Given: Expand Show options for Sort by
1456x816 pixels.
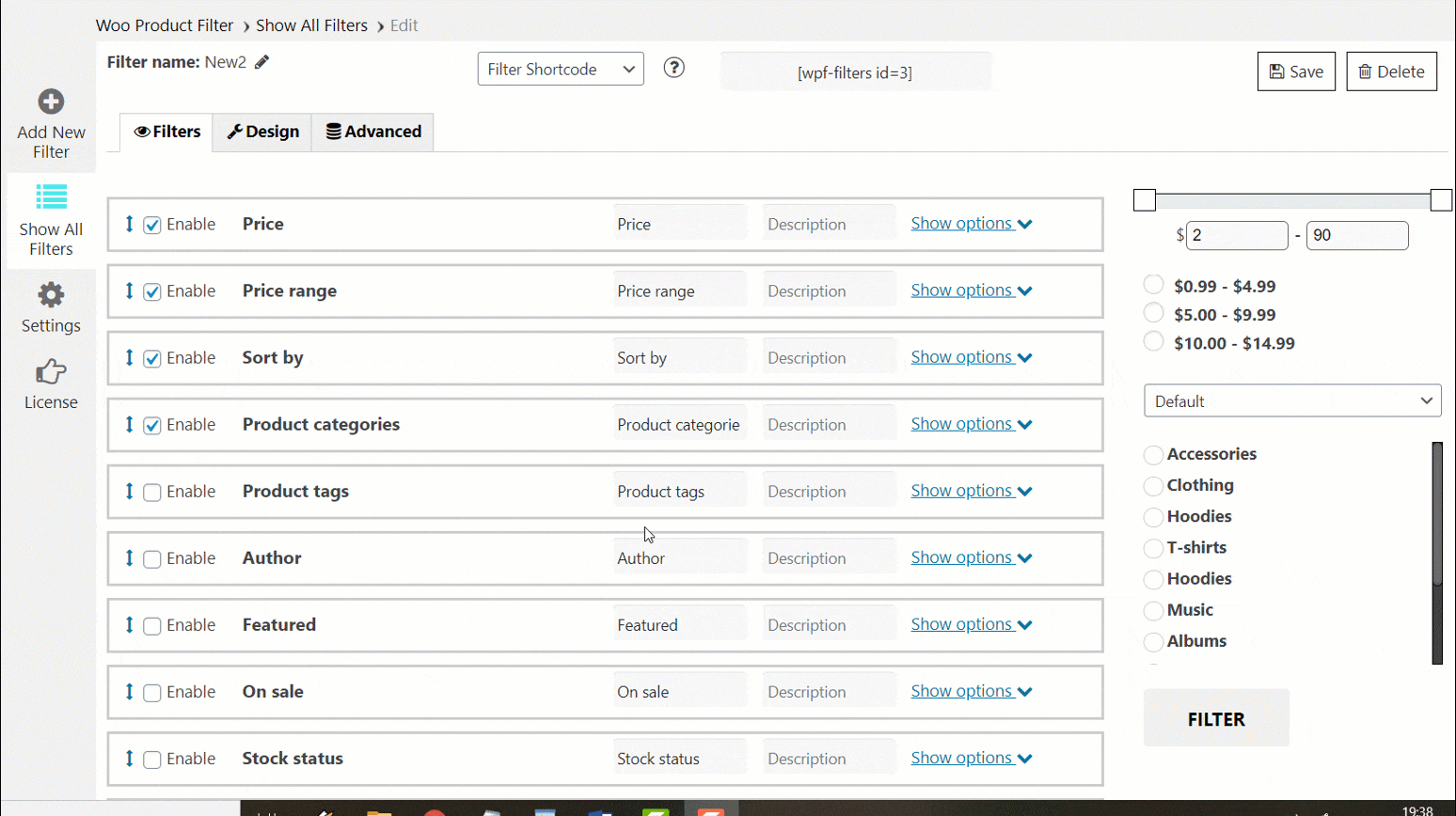Looking at the screenshot, I should pos(972,357).
